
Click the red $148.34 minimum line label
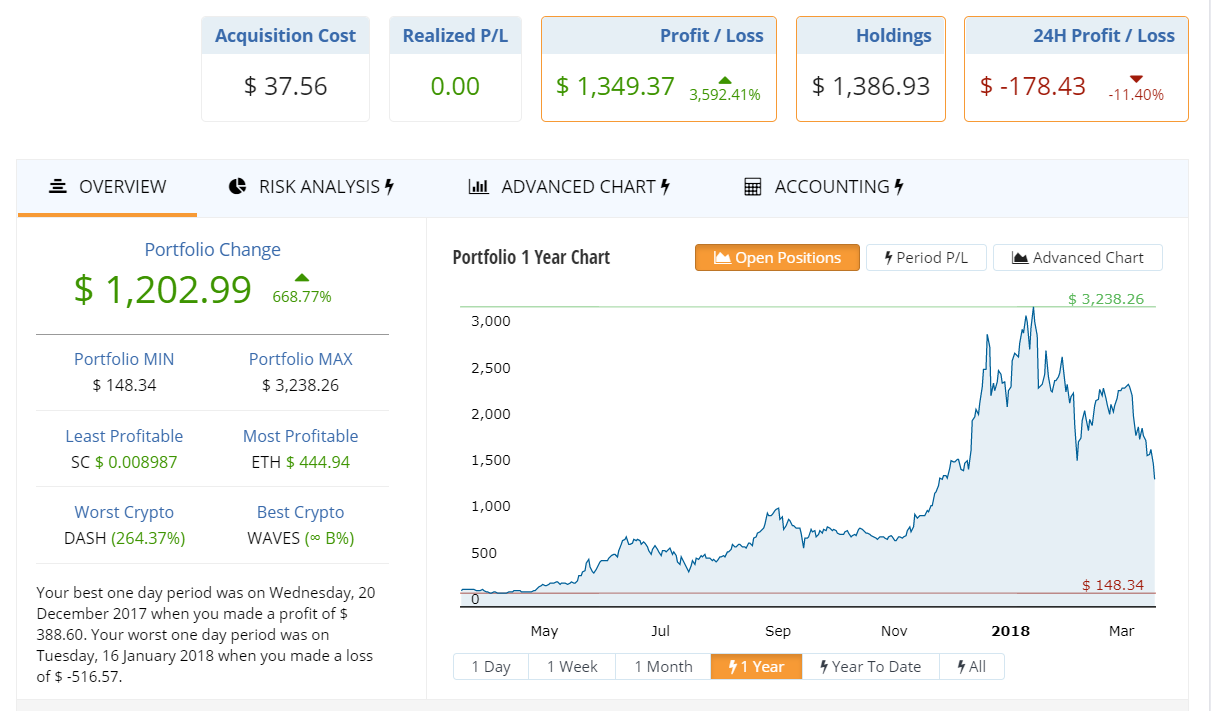pyautogui.click(x=1112, y=585)
